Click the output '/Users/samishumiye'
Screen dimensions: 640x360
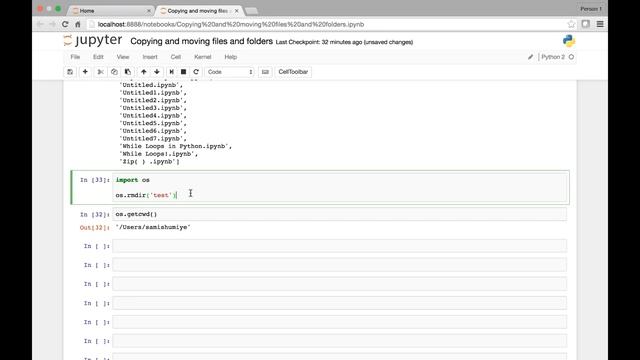[x=153, y=227]
